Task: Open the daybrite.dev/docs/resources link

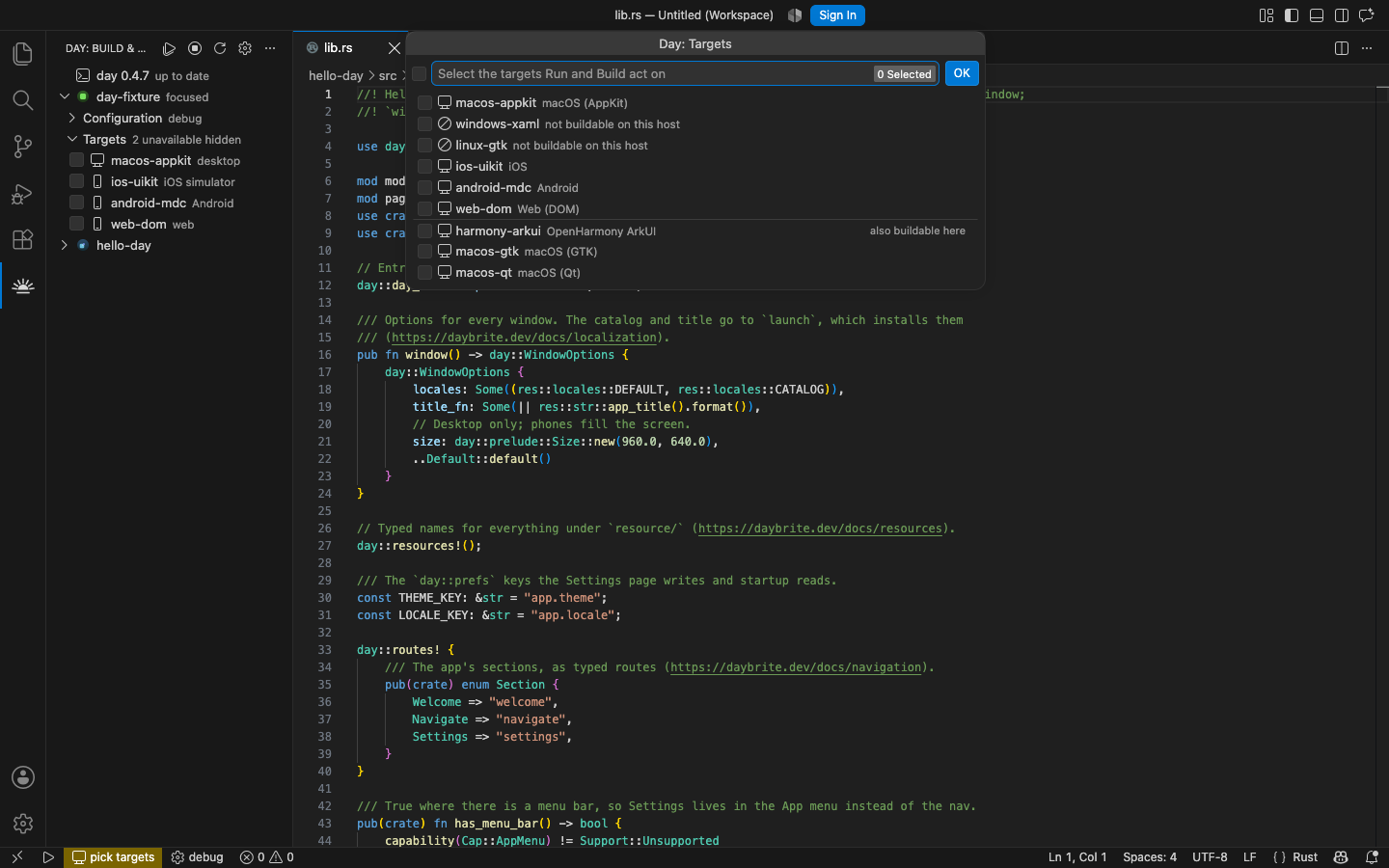Action: coord(820,529)
